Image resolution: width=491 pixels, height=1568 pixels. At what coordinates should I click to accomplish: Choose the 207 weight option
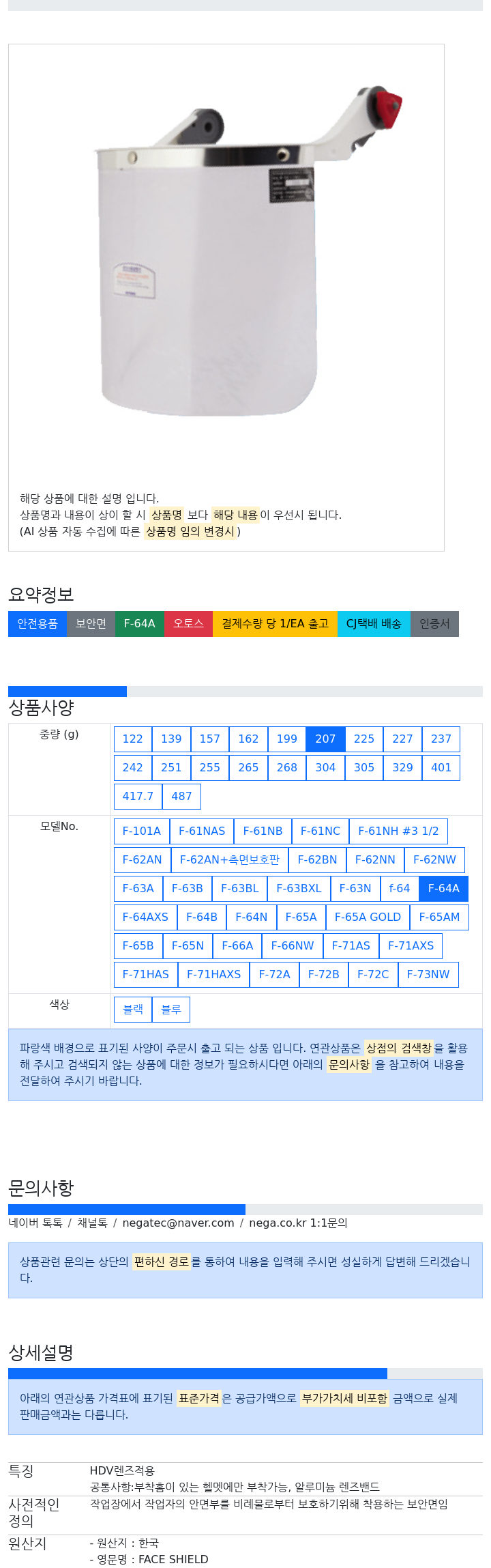[x=325, y=739]
